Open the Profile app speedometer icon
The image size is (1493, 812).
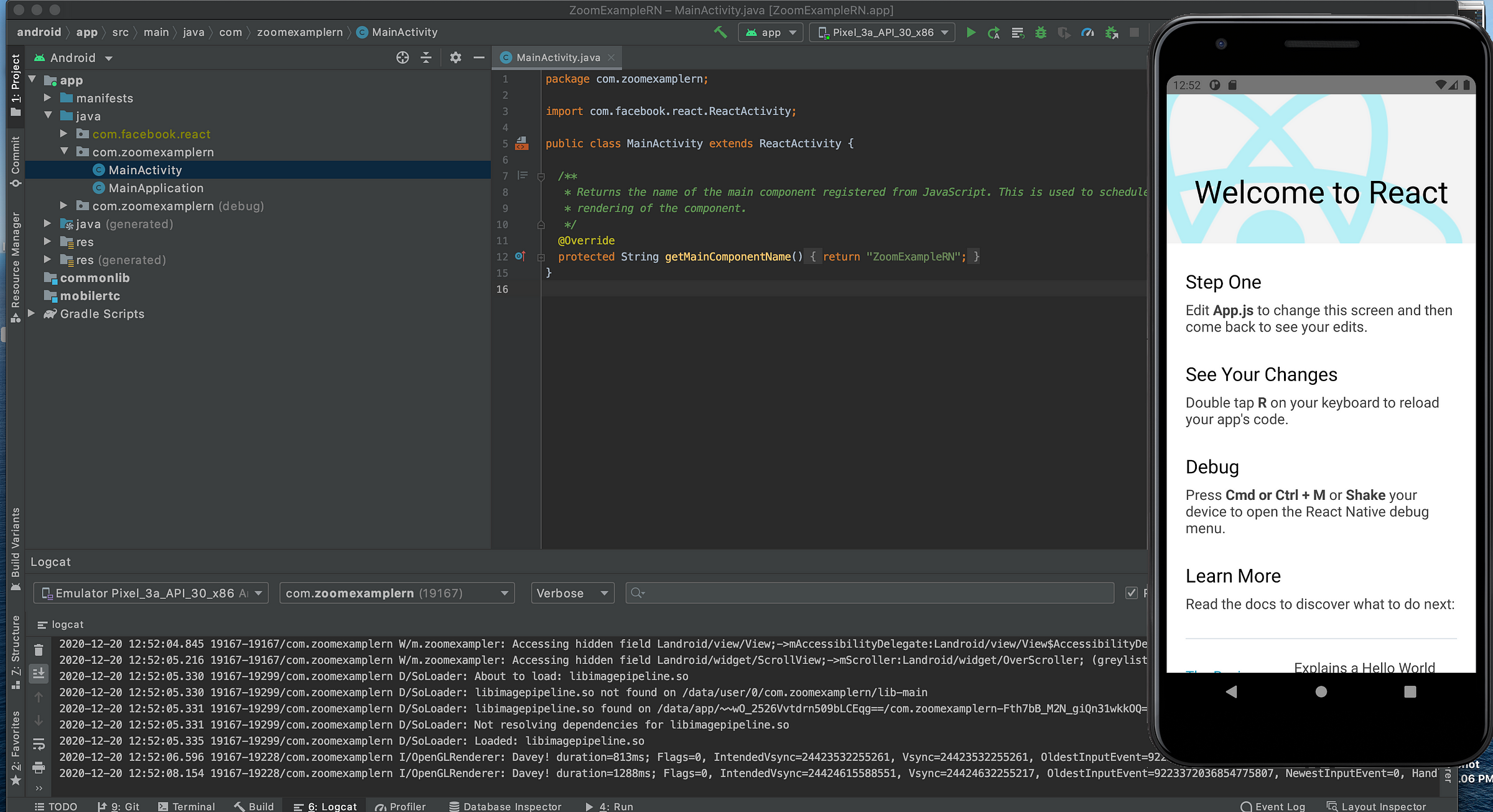(x=1087, y=32)
